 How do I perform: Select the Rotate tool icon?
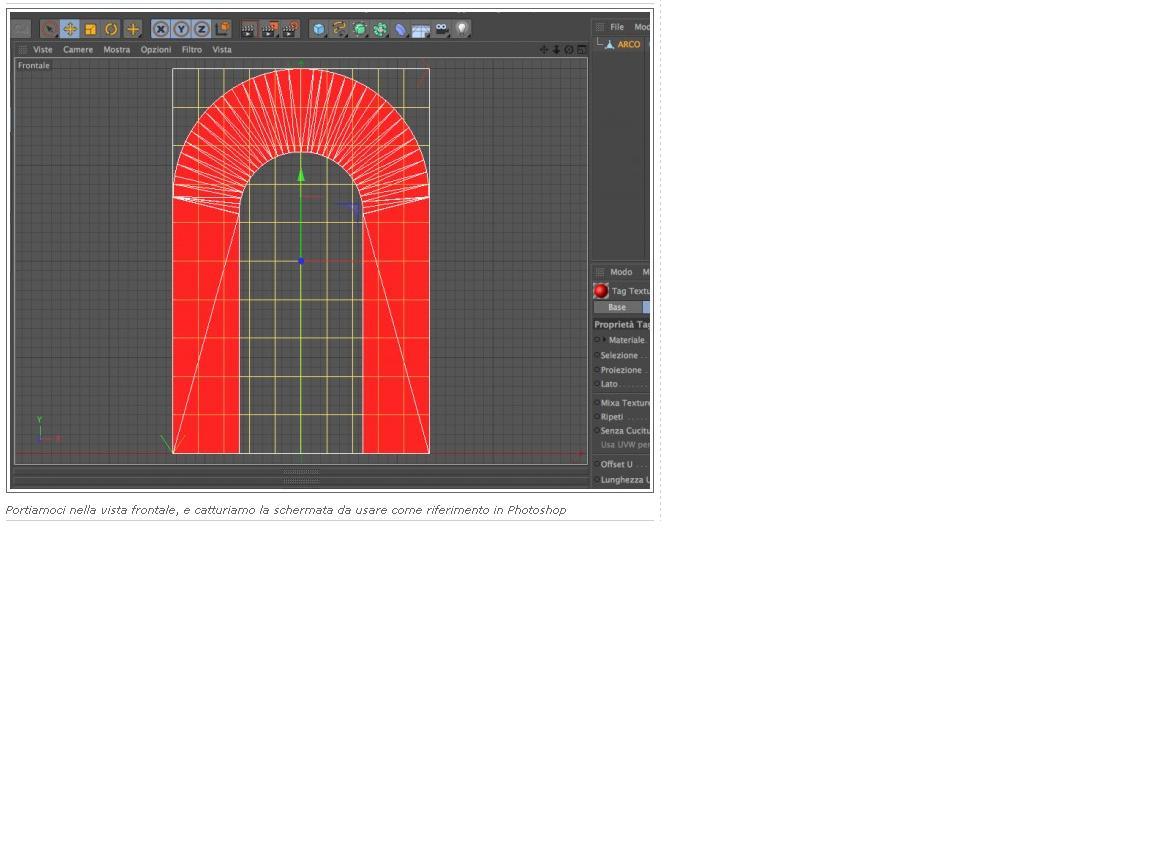(x=111, y=29)
